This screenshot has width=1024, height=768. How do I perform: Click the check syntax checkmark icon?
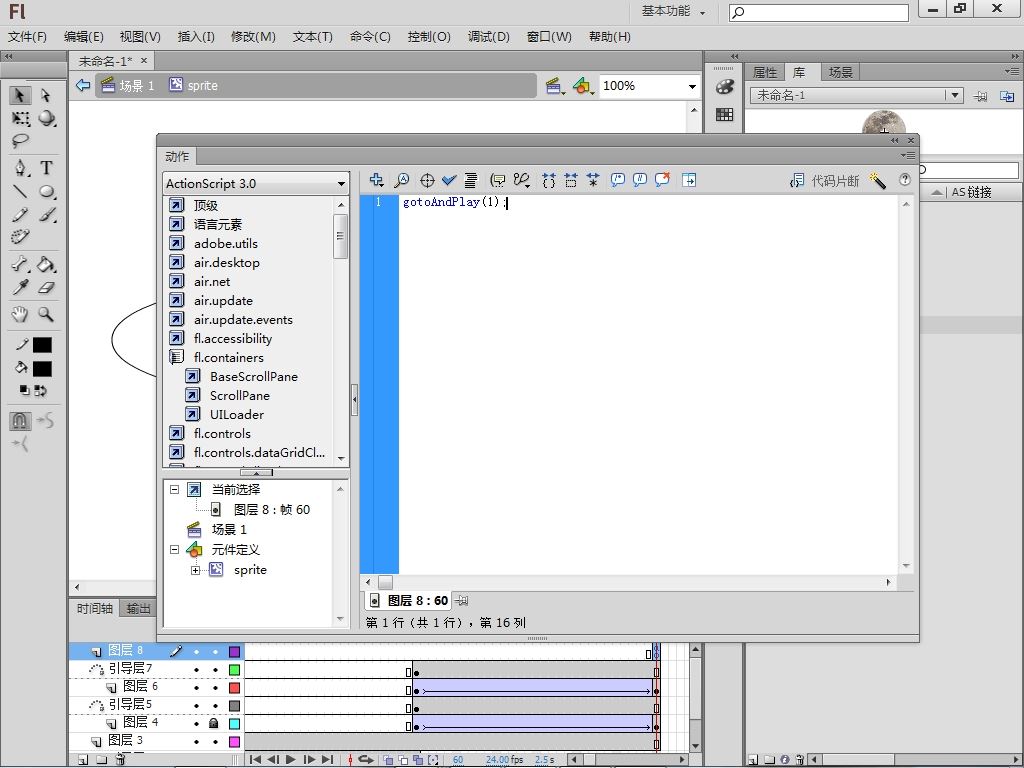click(449, 181)
